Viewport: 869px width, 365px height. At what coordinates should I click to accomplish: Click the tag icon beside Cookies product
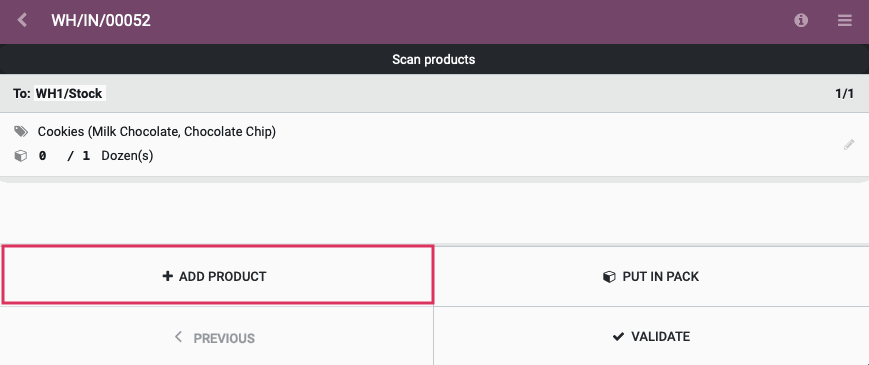(x=21, y=132)
